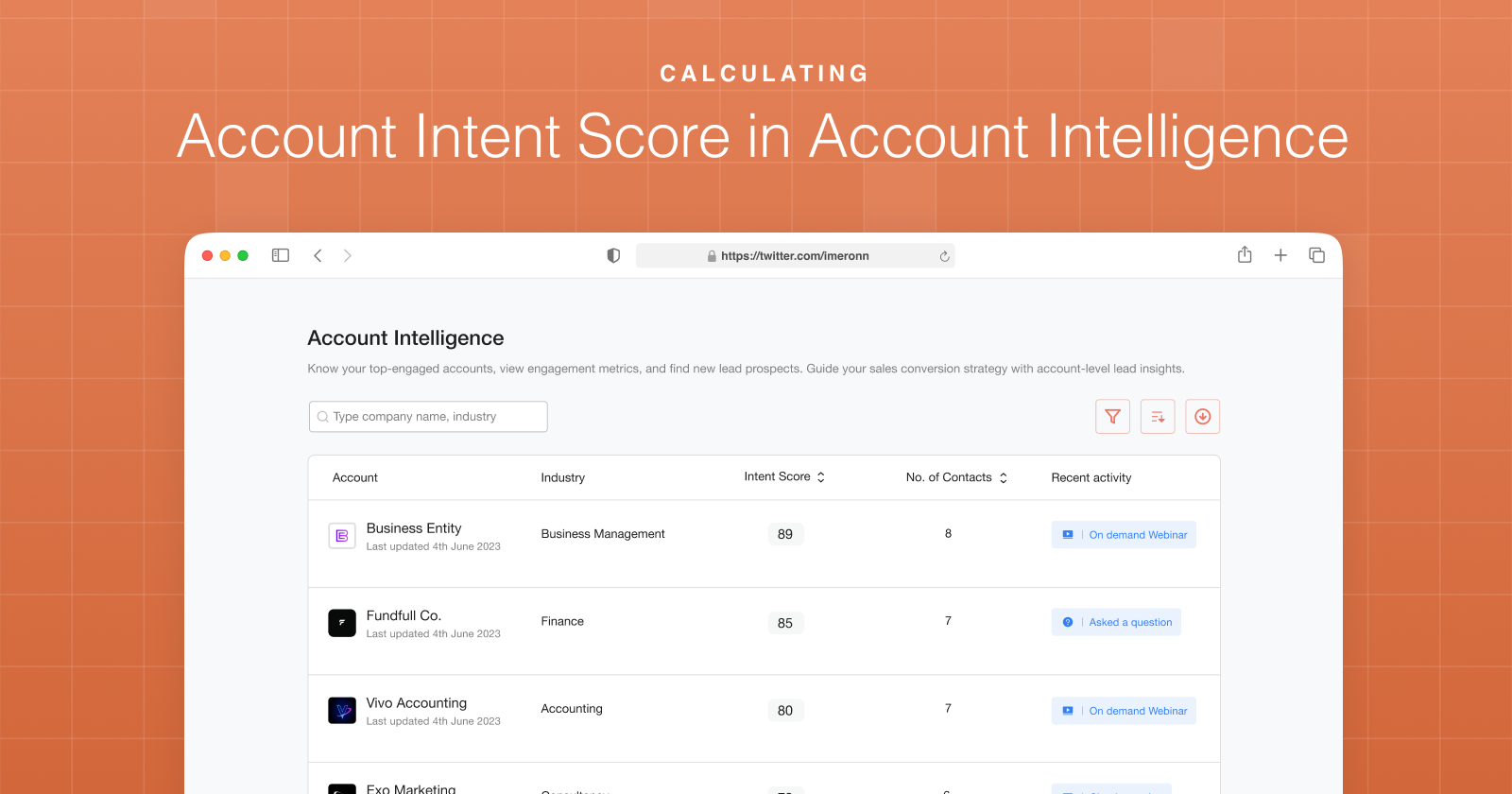Click the share icon in the browser toolbar
Image resolution: width=1512 pixels, height=794 pixels.
point(1245,254)
